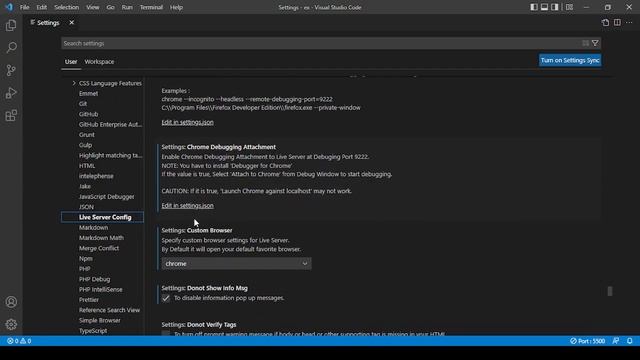Open the Terminal menu
The height and width of the screenshot is (360, 640).
tap(151, 7)
